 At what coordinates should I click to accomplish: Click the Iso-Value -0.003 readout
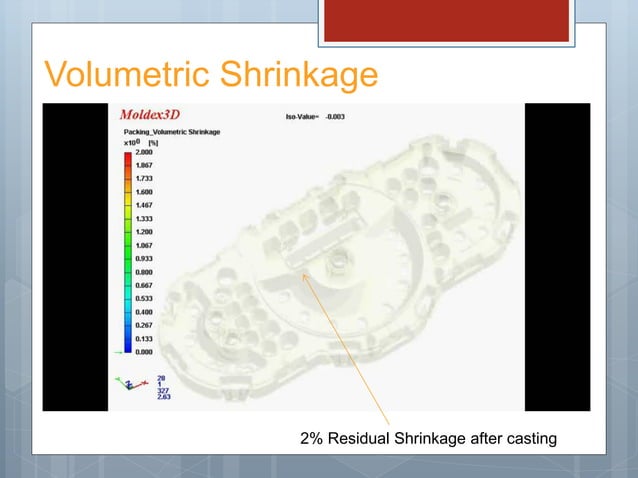[316, 117]
